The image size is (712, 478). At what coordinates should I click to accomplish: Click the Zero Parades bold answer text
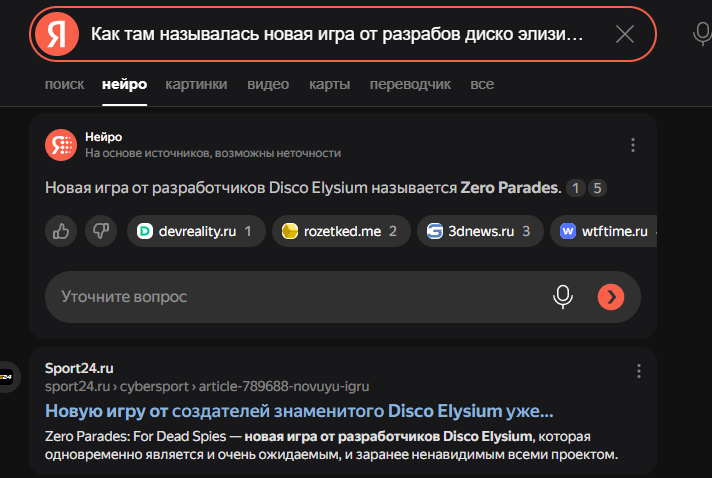[x=511, y=188]
